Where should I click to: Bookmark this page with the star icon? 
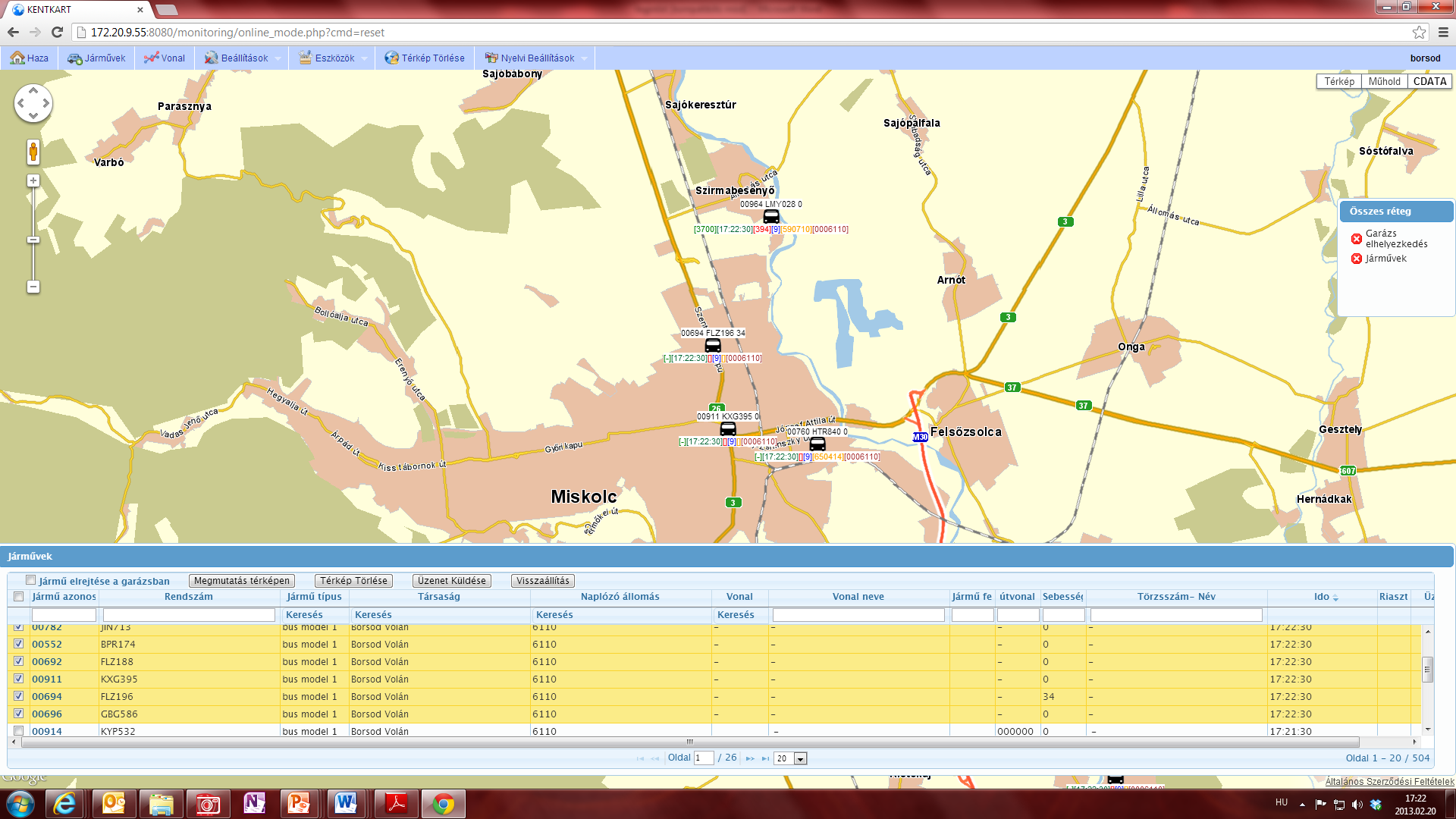click(x=1419, y=32)
